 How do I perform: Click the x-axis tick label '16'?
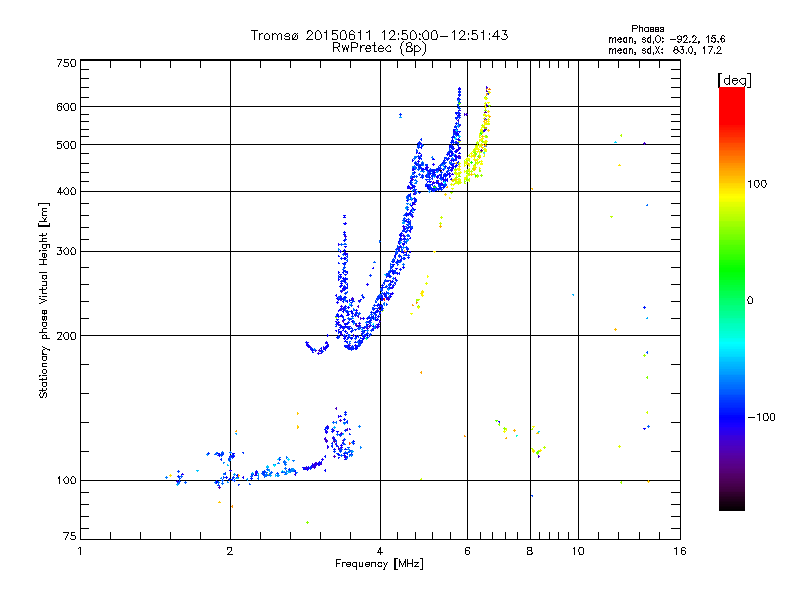(680, 551)
